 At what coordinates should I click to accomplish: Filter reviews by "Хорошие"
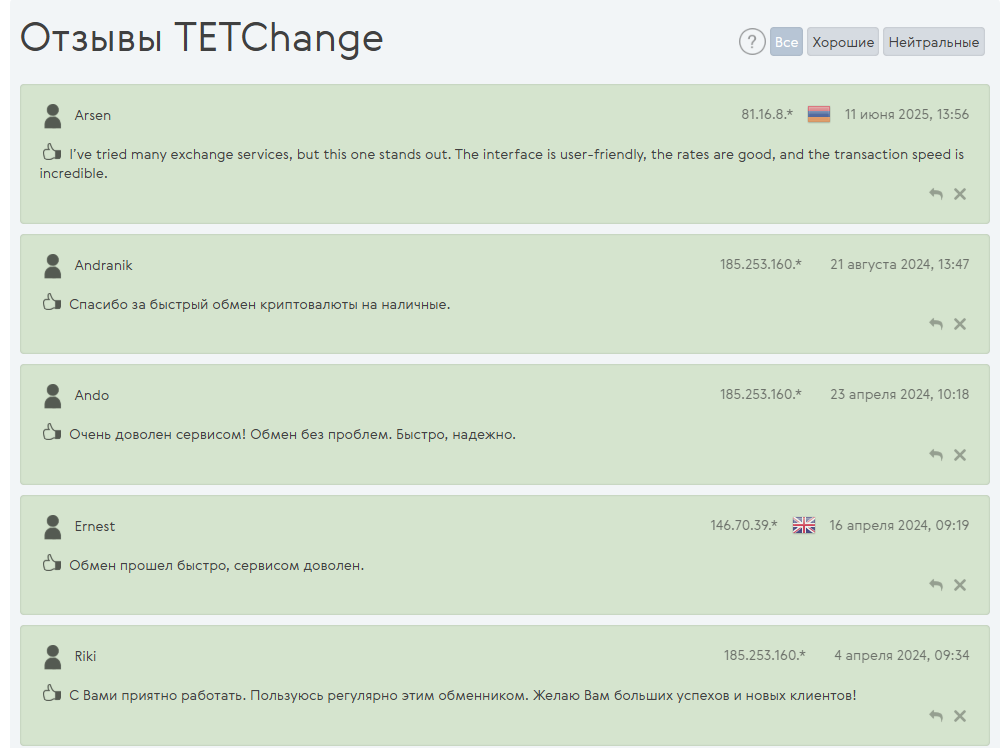(843, 42)
